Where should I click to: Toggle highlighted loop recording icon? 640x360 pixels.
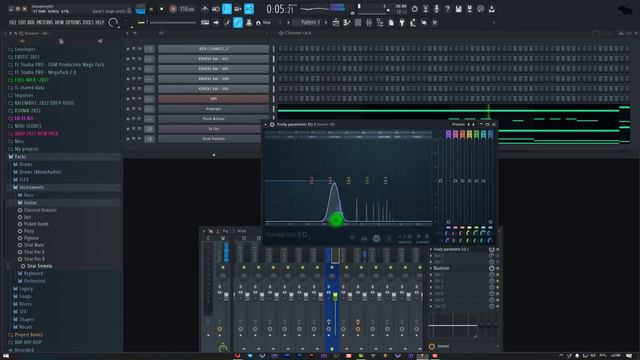coord(249,9)
